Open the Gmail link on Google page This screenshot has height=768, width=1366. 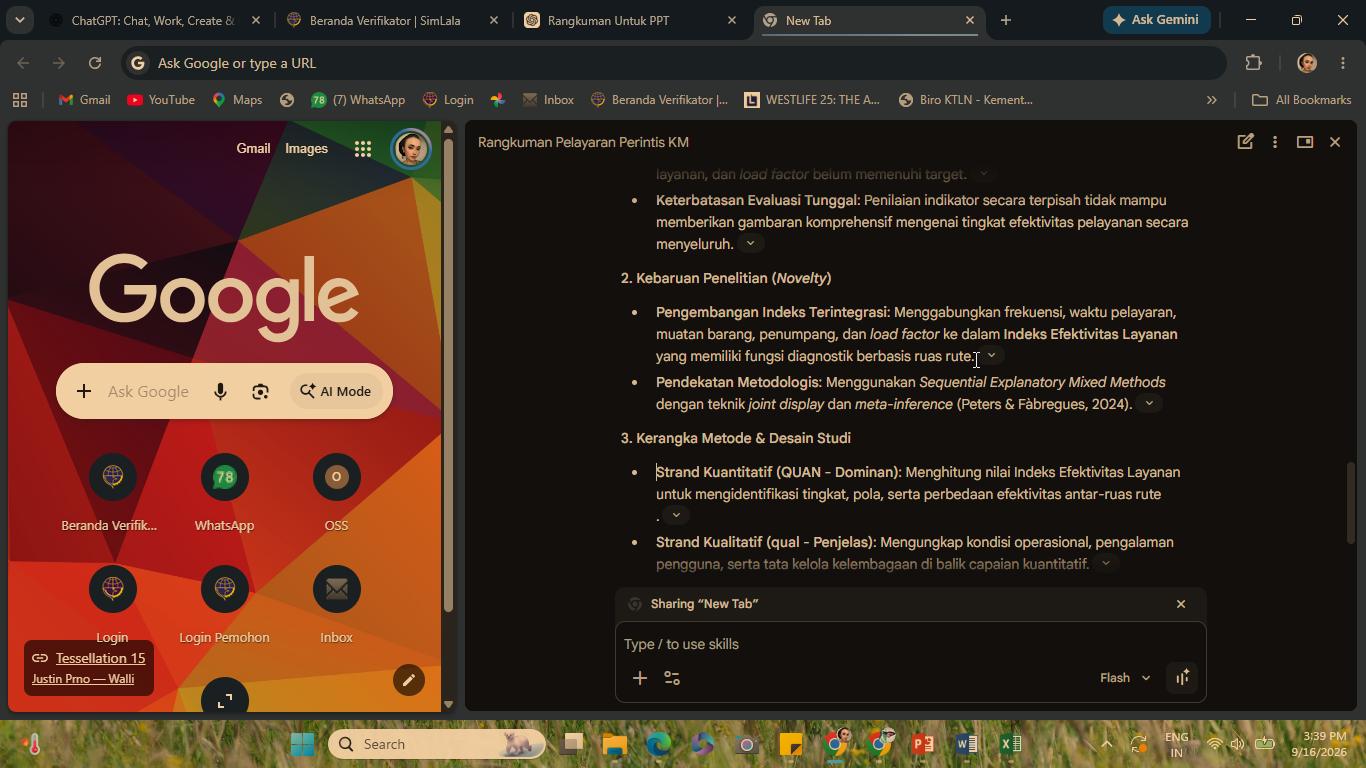point(253,148)
